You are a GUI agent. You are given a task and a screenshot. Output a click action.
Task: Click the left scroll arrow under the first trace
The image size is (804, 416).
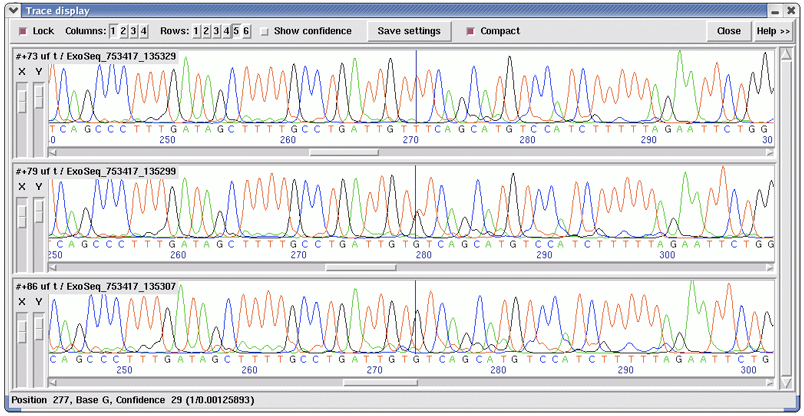(x=53, y=153)
